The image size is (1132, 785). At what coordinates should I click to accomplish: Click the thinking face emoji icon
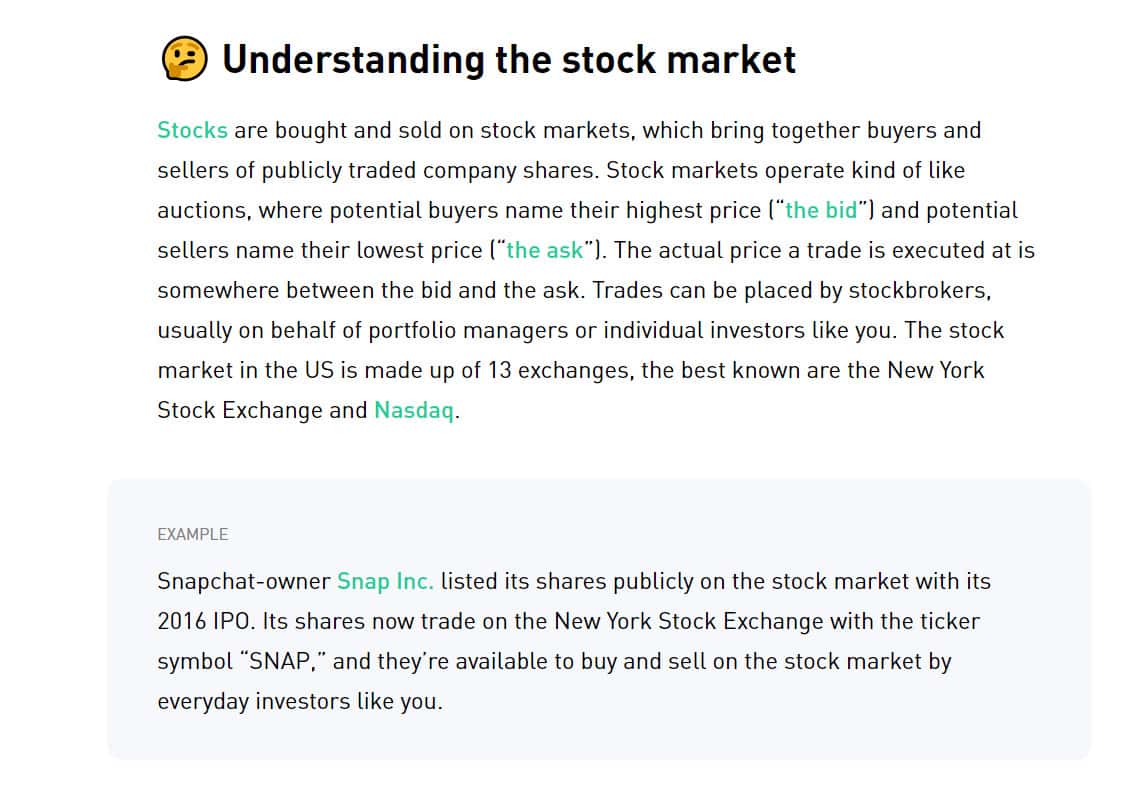pos(183,59)
